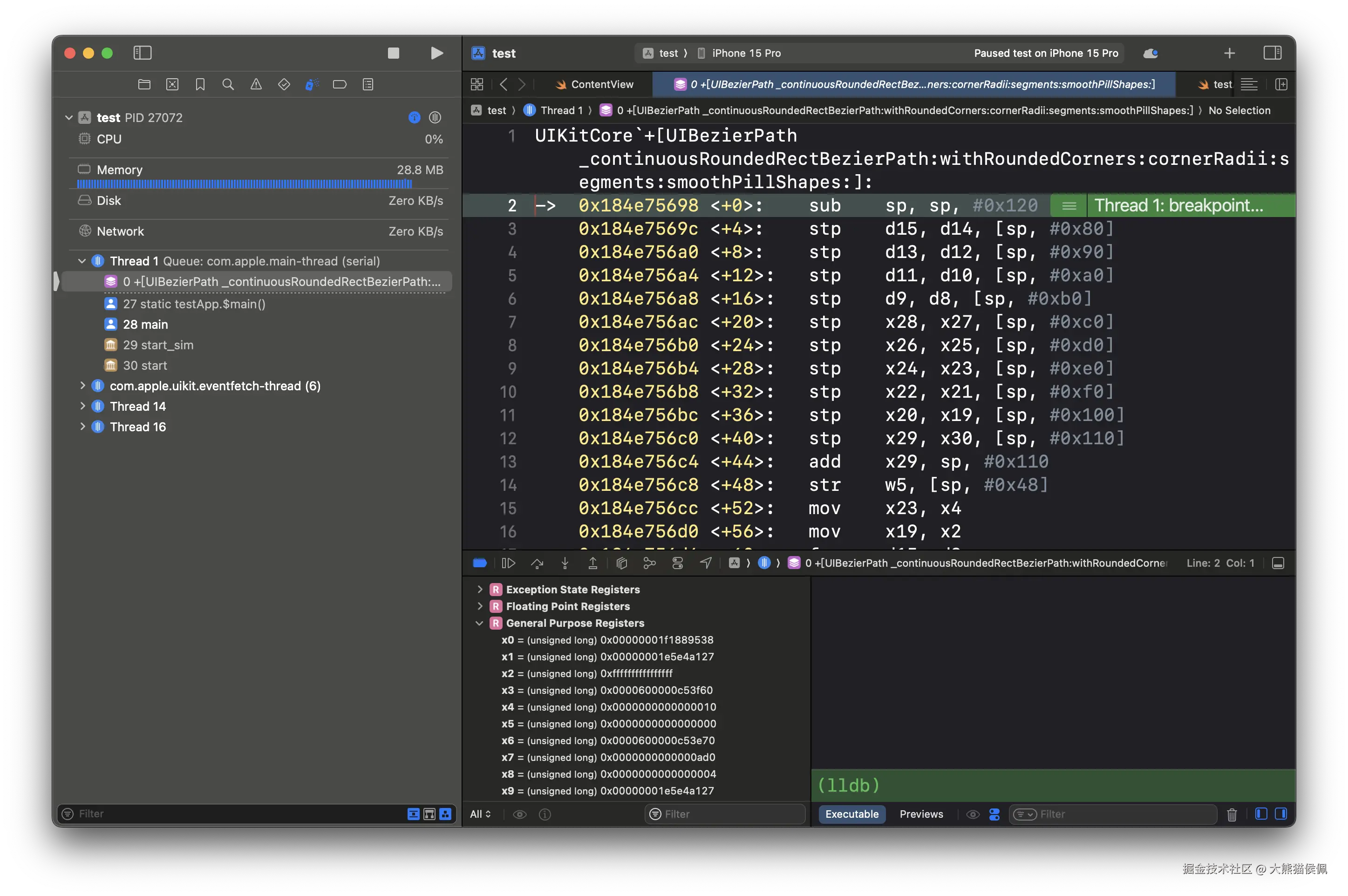Click the Simulate Location arrow icon

pos(706,563)
